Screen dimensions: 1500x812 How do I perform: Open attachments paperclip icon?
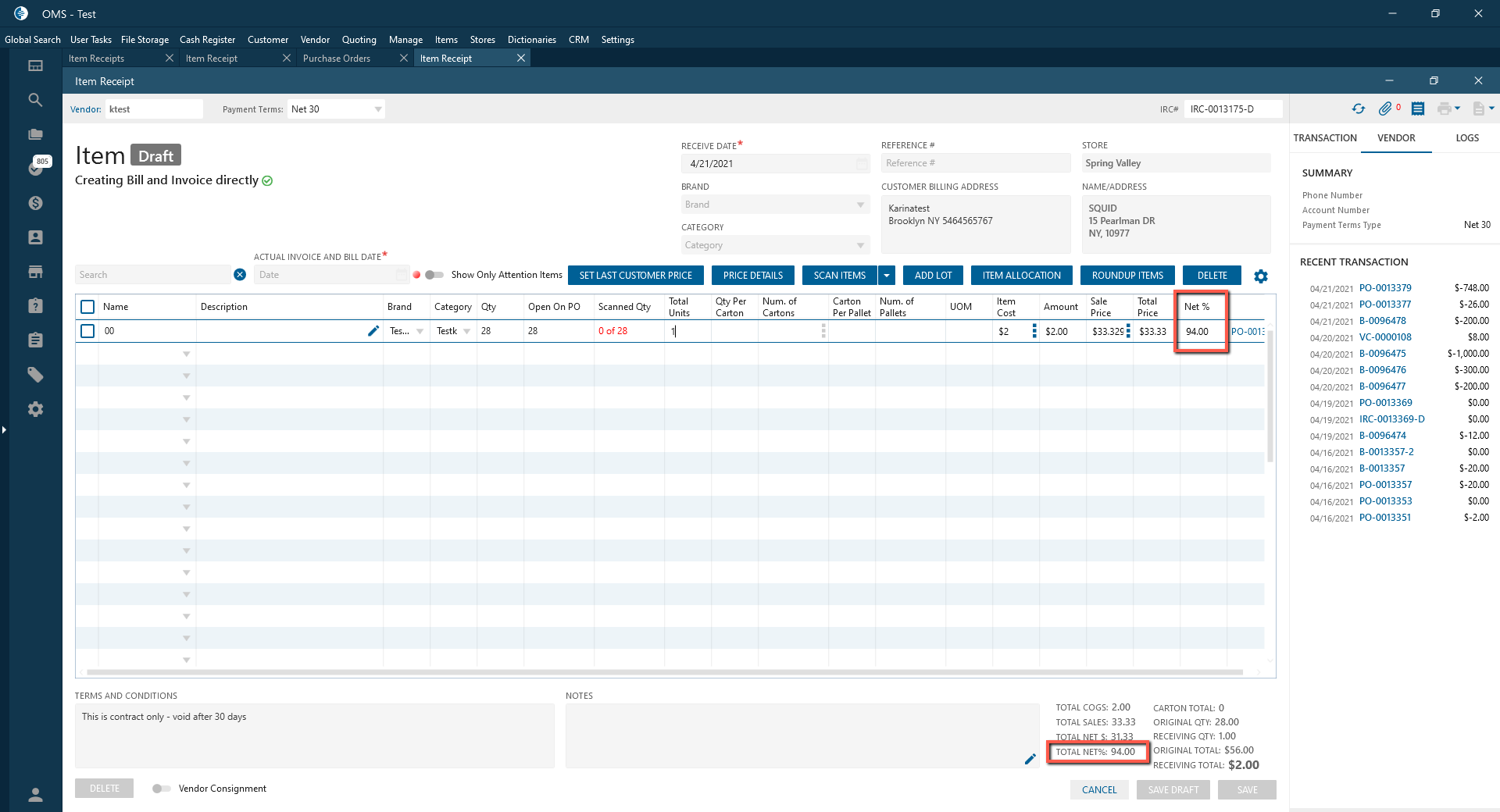click(x=1385, y=109)
